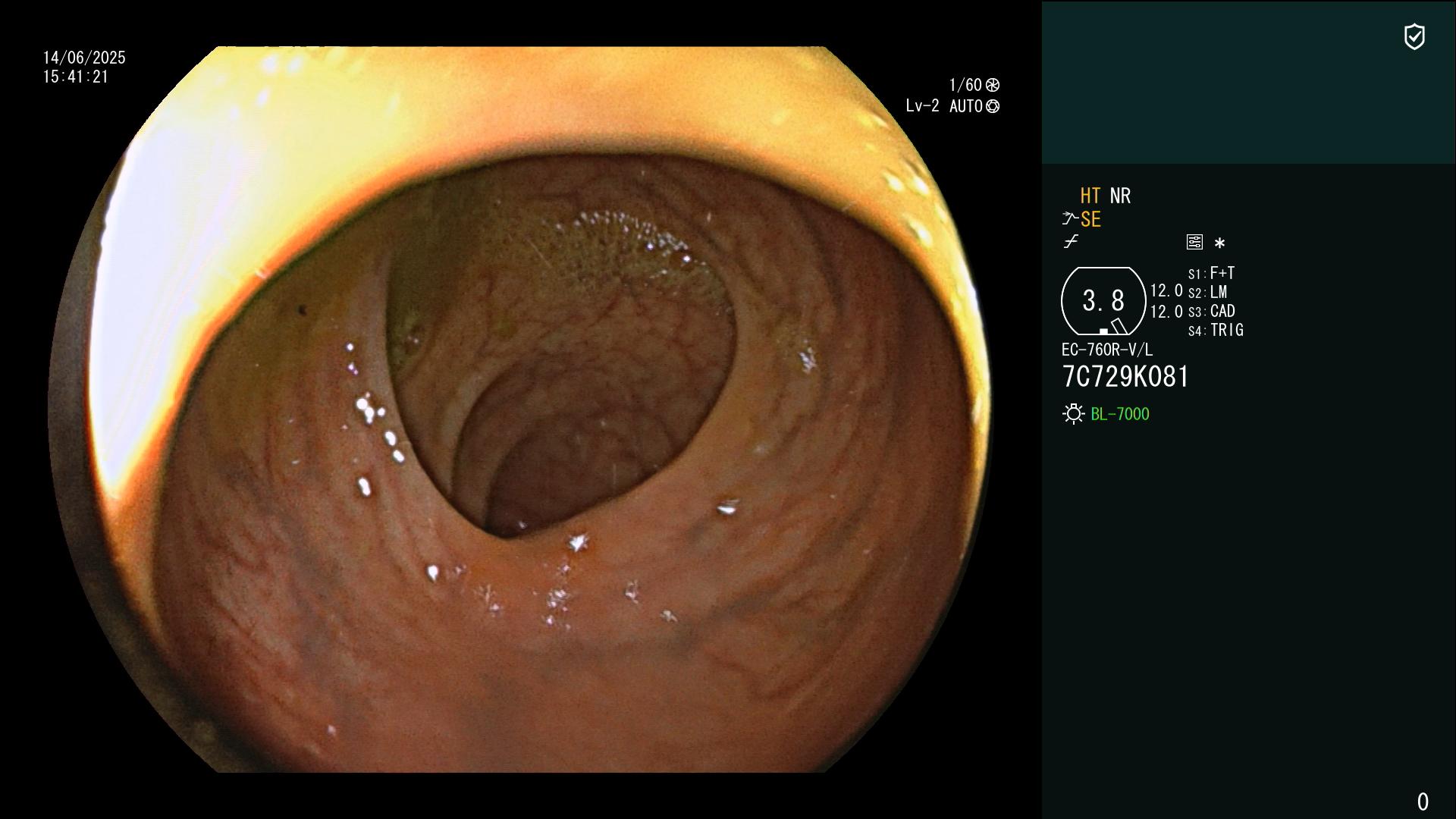Click the upper 12.0 value
Screen dimensions: 1456x819
1166,290
